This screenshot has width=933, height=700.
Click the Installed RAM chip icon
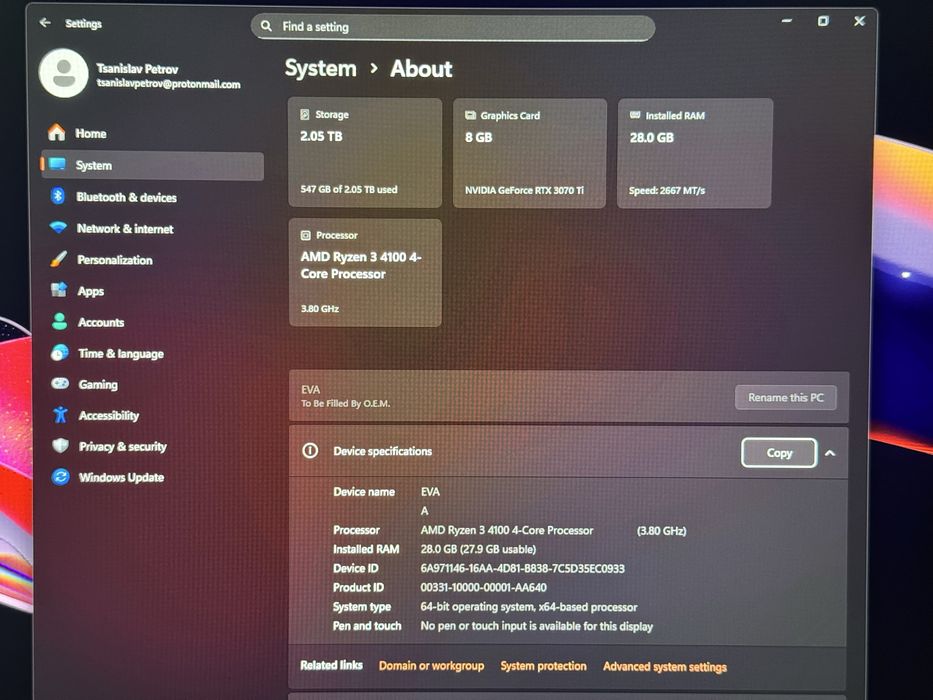635,115
